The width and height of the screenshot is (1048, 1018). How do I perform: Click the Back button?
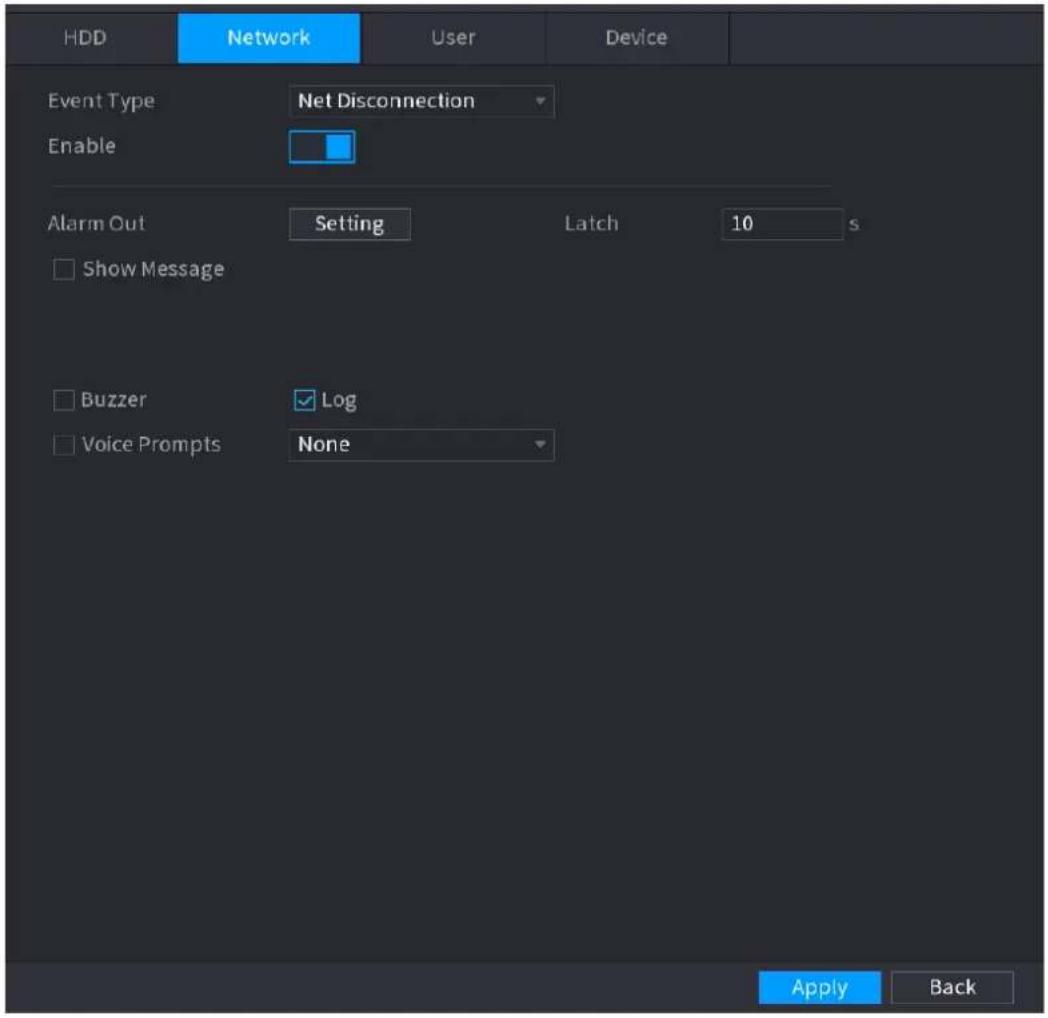pos(952,987)
